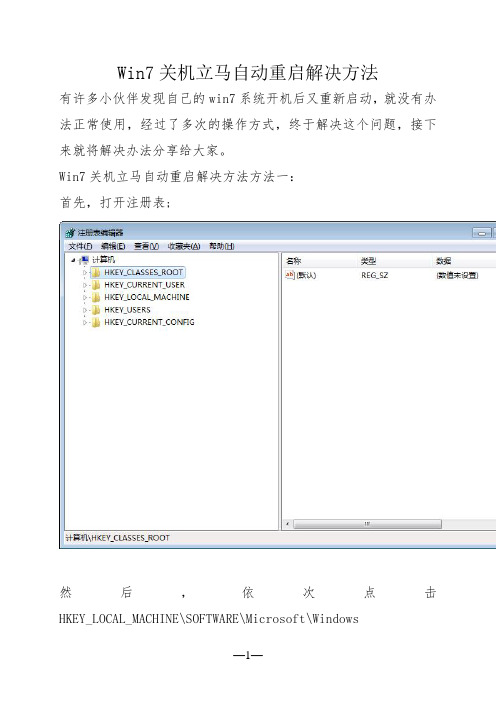Screen dimensions: 496x702
Task: Select the 计算机 root label
Action: [103, 260]
